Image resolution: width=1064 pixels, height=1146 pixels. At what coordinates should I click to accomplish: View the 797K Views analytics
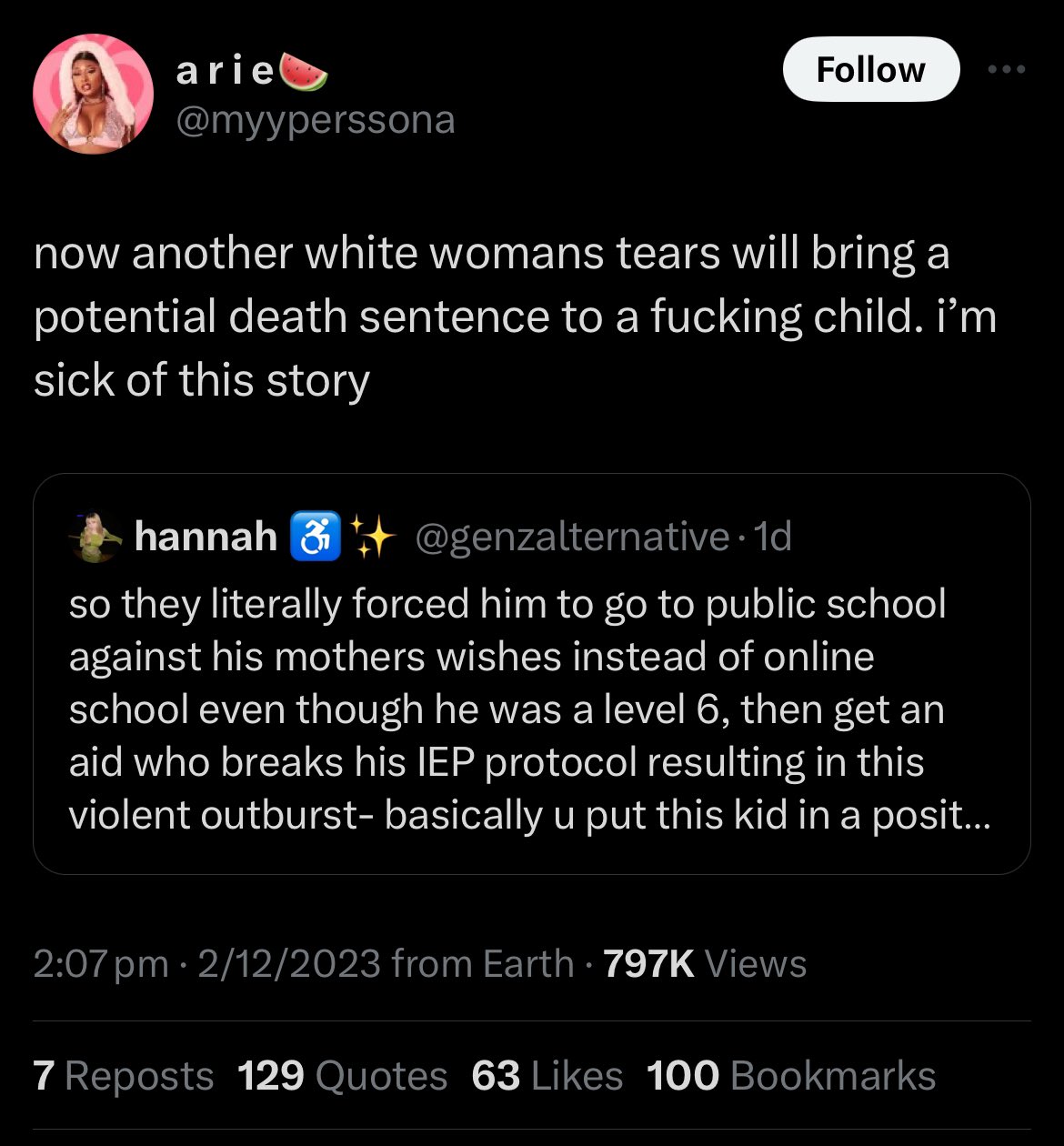[705, 963]
